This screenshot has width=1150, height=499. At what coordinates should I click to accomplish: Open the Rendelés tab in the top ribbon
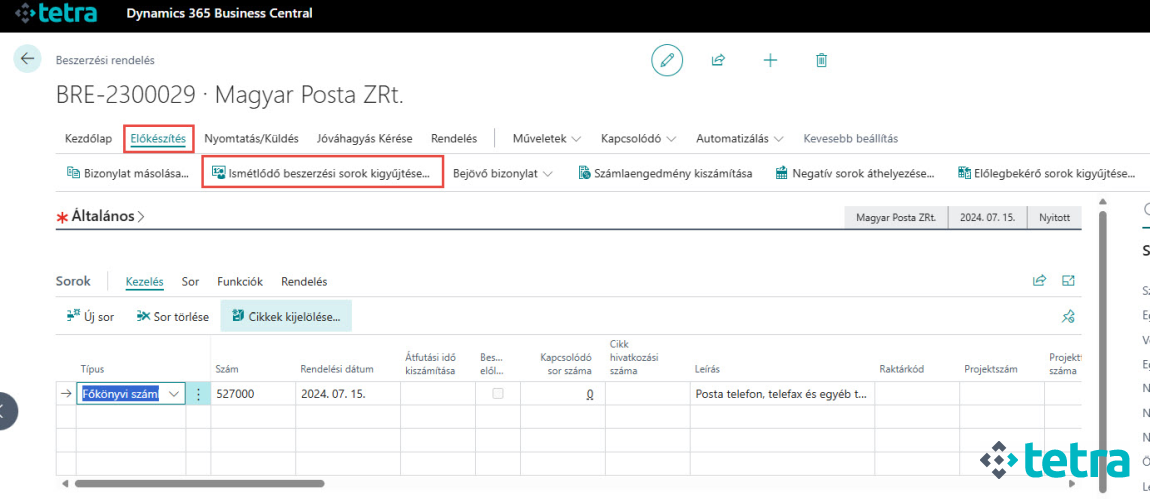[454, 138]
